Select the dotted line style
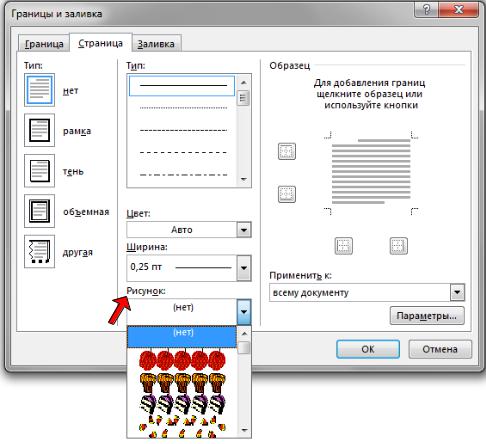This screenshot has height=444, width=486. click(183, 108)
